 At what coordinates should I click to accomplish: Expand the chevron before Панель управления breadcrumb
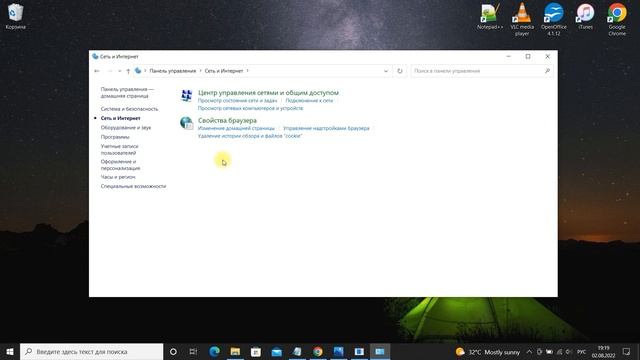(145, 71)
